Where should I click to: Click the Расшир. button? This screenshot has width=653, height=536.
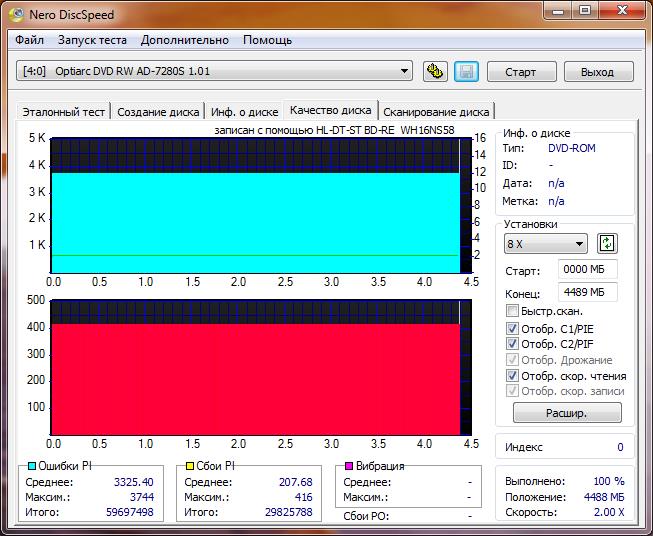point(566,413)
